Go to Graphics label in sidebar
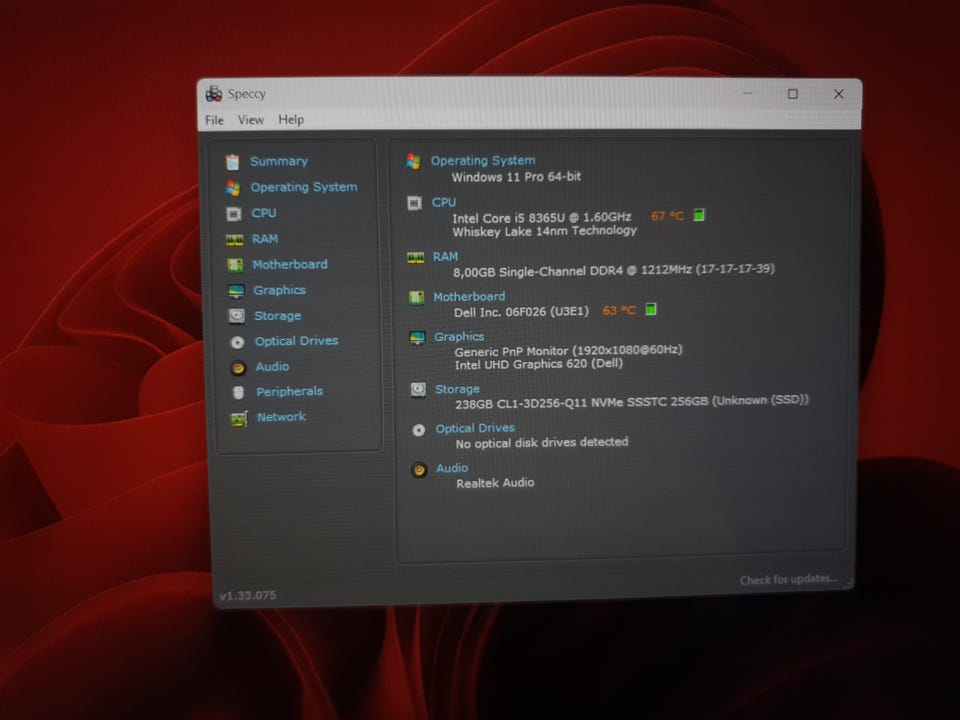This screenshot has width=960, height=720. point(280,290)
